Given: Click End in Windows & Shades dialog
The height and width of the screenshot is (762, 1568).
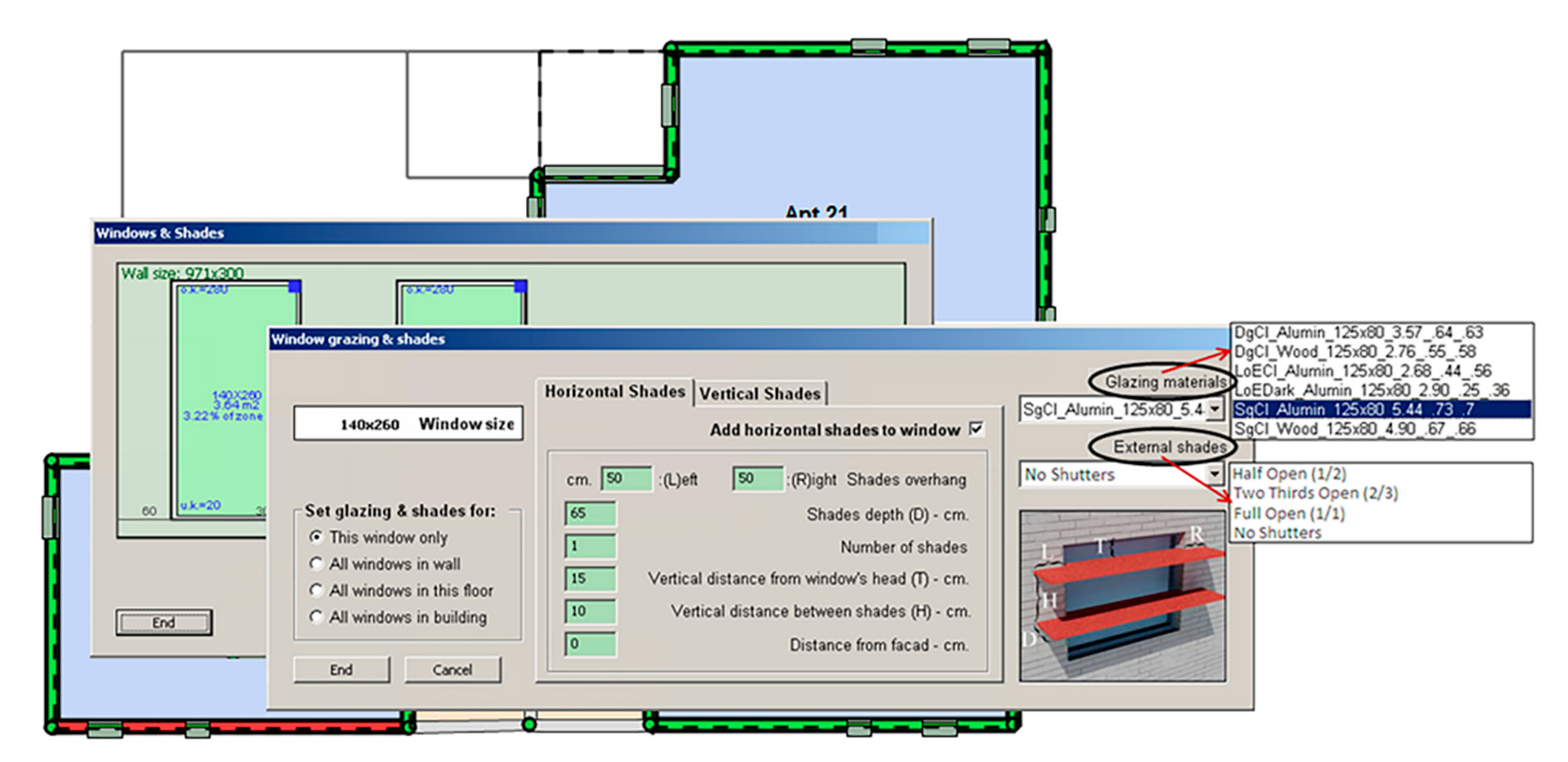Looking at the screenshot, I should 164,622.
